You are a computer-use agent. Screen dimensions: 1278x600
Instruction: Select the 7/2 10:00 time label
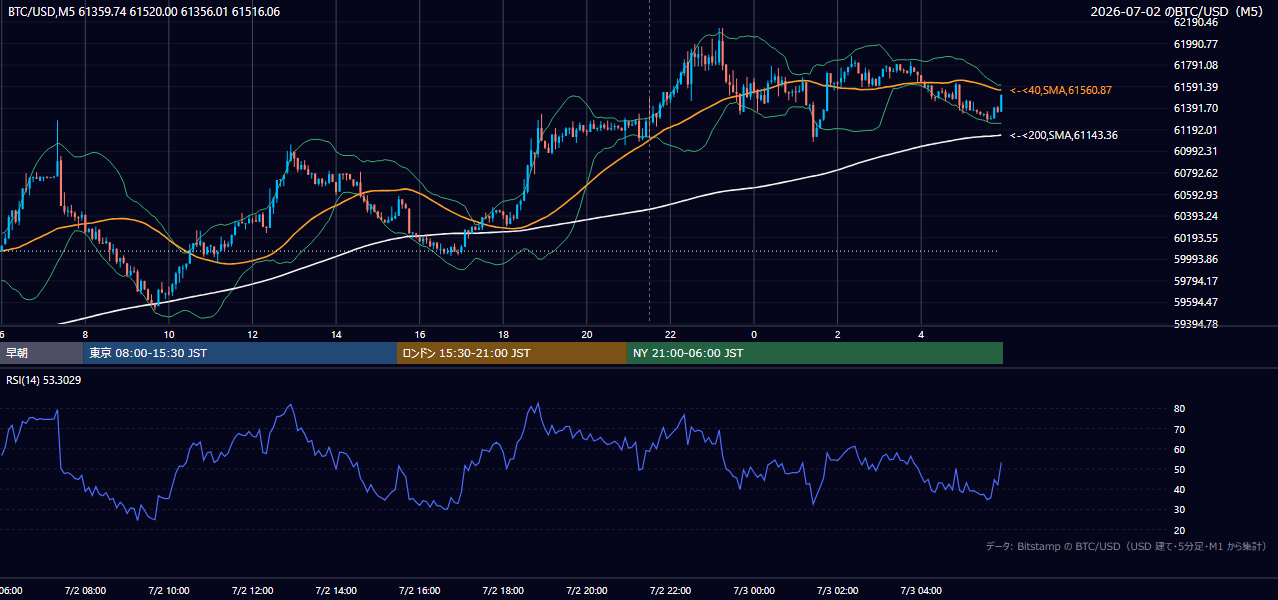169,591
